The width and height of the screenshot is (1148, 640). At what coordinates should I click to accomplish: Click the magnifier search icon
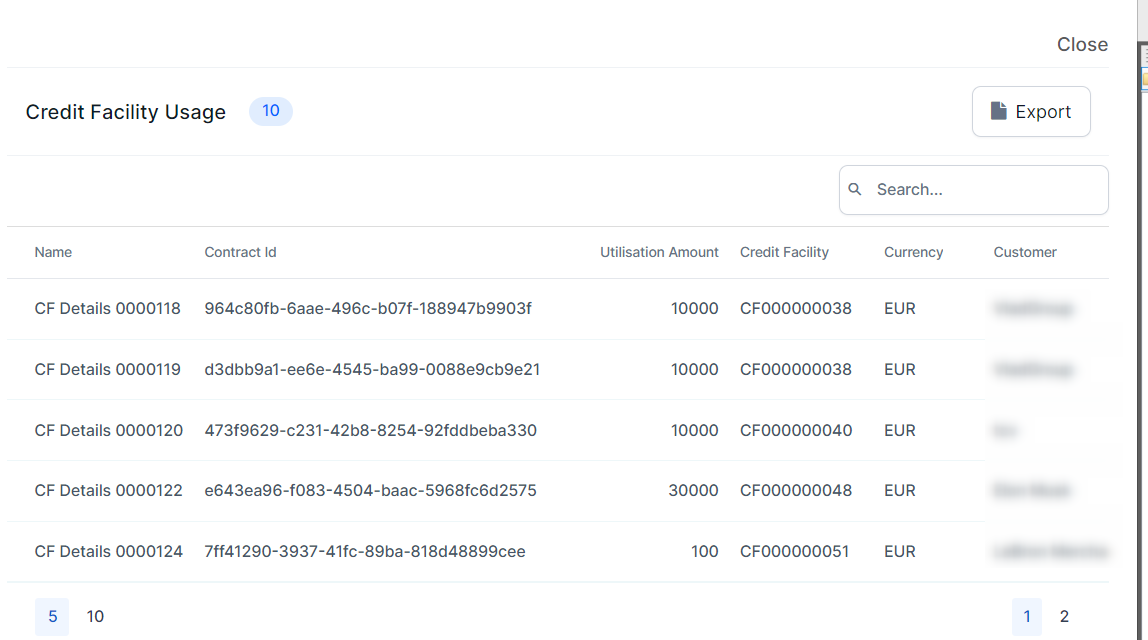(855, 190)
